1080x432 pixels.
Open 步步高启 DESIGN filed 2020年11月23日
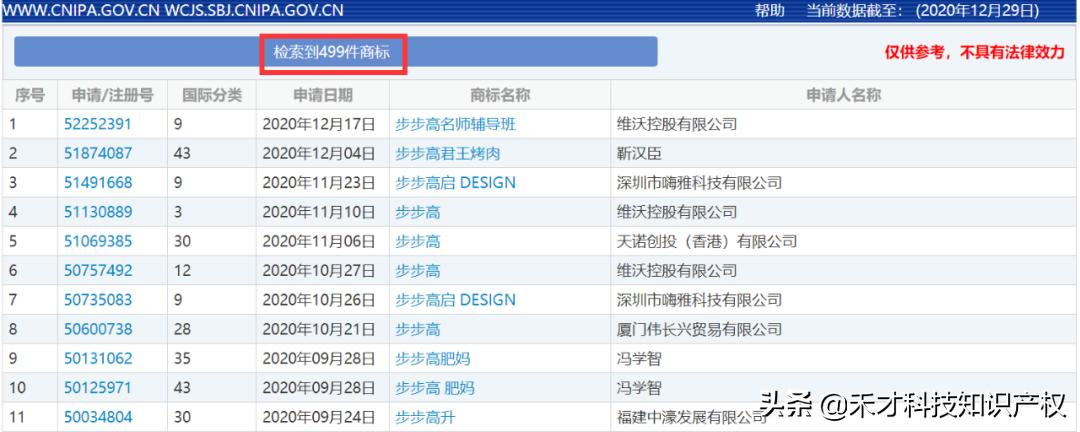click(455, 183)
